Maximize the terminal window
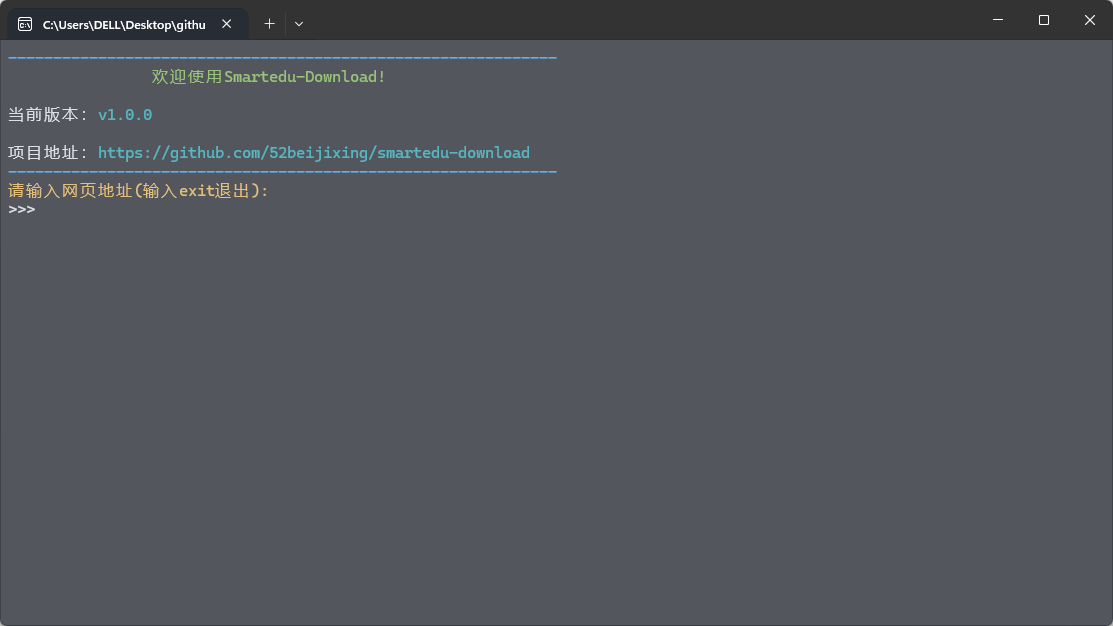The image size is (1113, 626). pos(1043,20)
